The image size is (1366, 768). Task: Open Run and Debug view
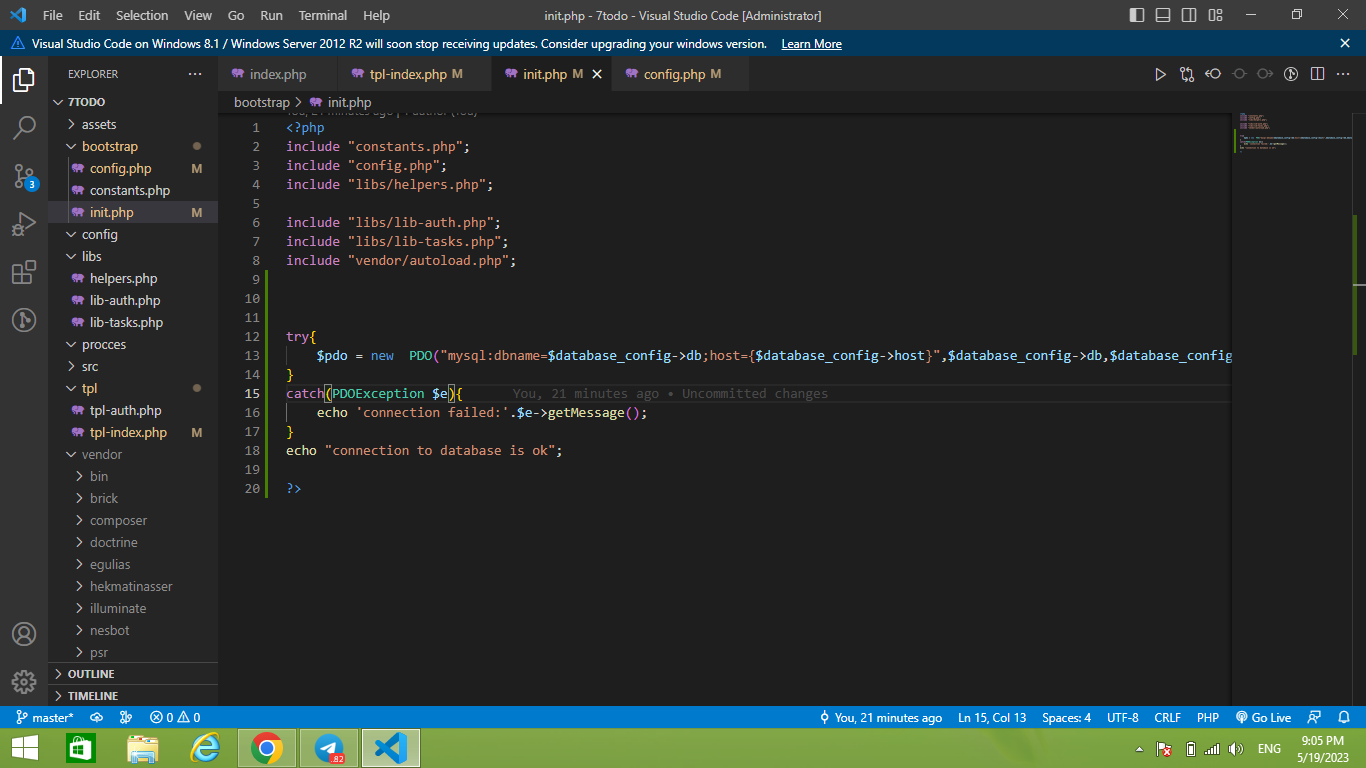click(x=24, y=224)
